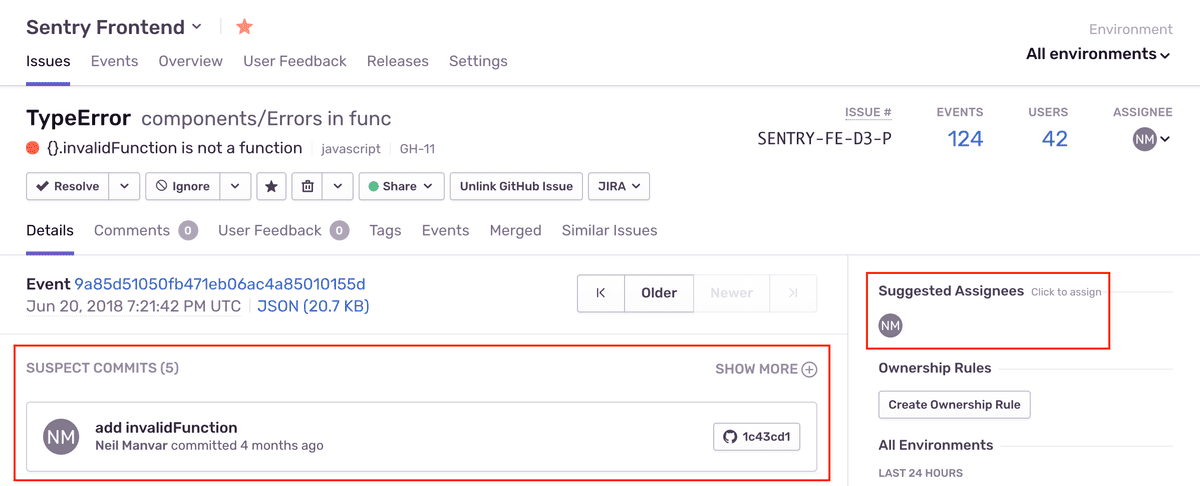The image size is (1200, 486).
Task: Open the JIRA dropdown
Action: [x=619, y=186]
